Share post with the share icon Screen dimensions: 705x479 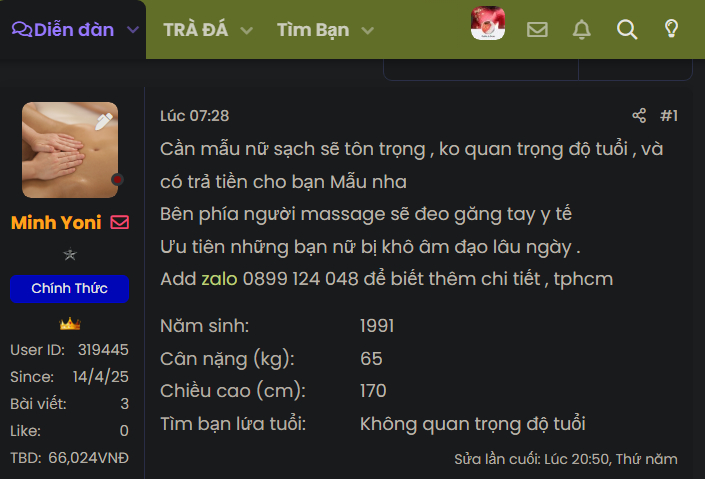pyautogui.click(x=639, y=116)
